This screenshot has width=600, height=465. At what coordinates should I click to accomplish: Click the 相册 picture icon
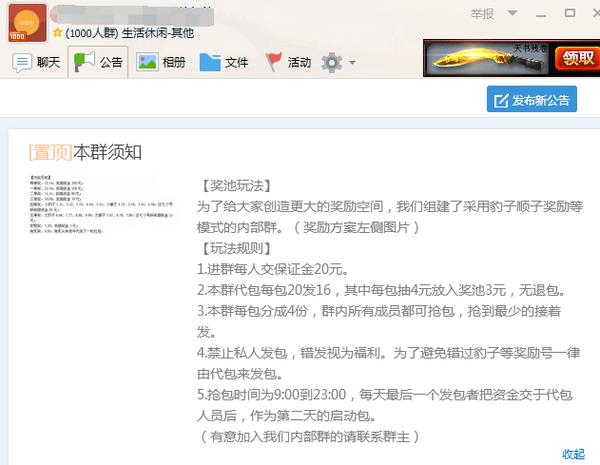pos(147,62)
